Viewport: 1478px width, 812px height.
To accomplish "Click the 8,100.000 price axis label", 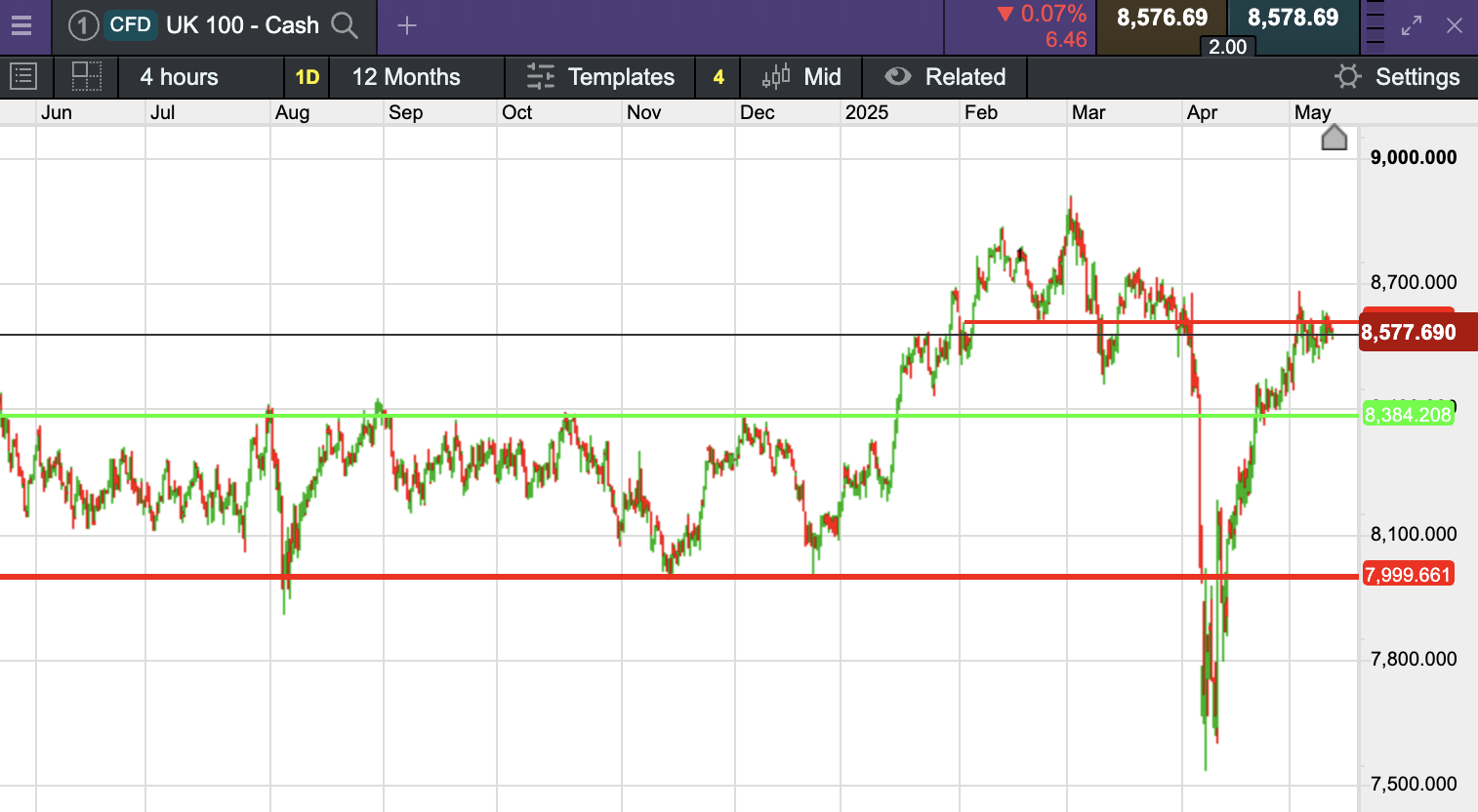I will click(x=1414, y=534).
